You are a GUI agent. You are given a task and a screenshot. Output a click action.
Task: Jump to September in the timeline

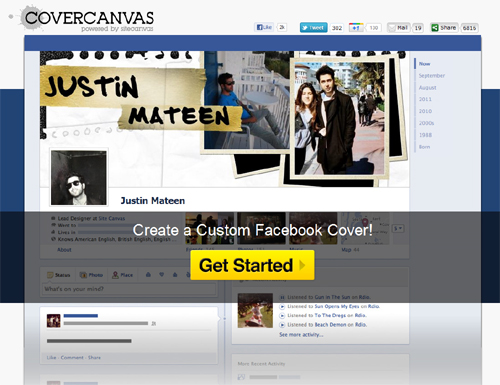pyautogui.click(x=432, y=76)
